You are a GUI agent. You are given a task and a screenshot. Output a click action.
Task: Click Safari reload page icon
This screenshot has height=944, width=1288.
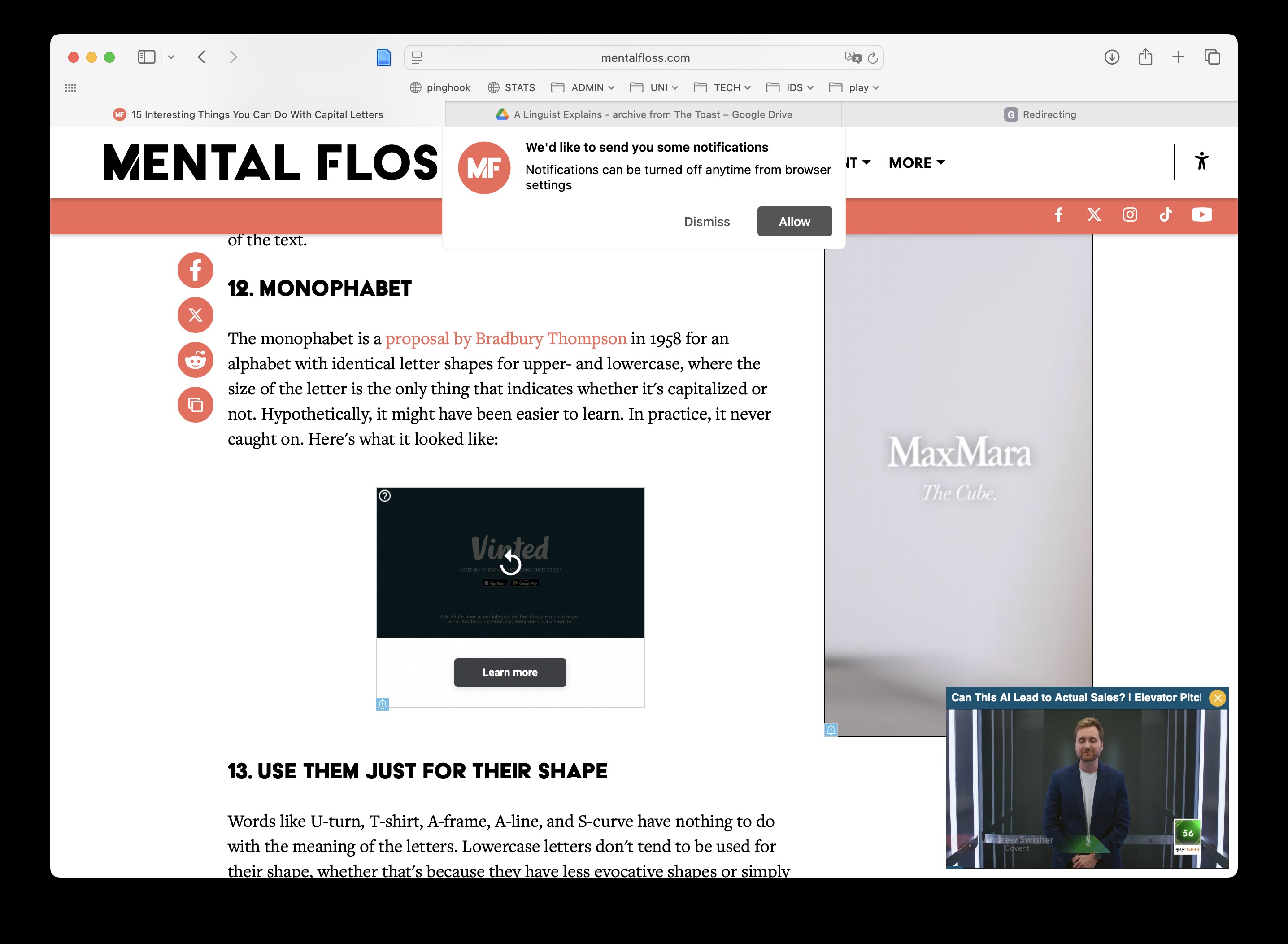[x=872, y=58]
